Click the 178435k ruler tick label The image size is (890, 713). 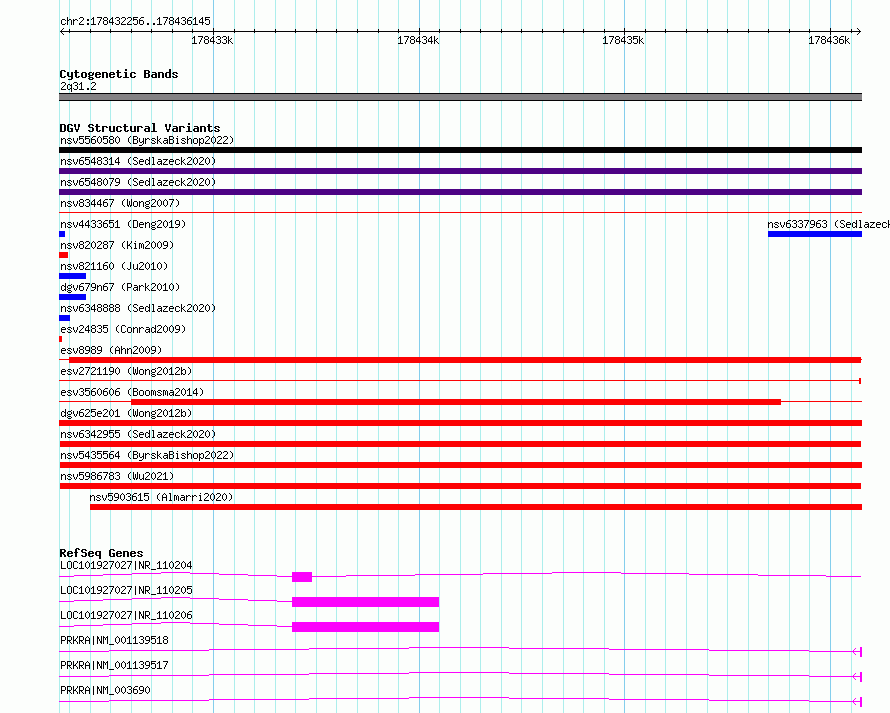623,40
